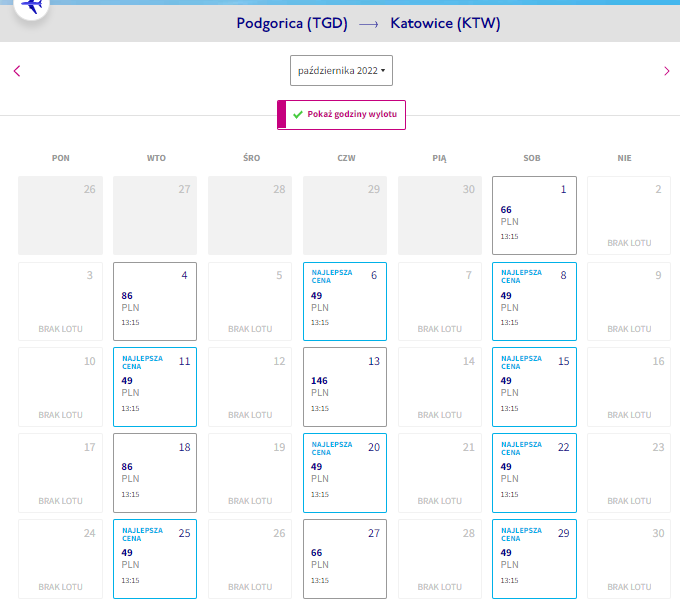Click October 24 cell with BRAK LOTU
This screenshot has height=602, width=680.
click(60, 559)
